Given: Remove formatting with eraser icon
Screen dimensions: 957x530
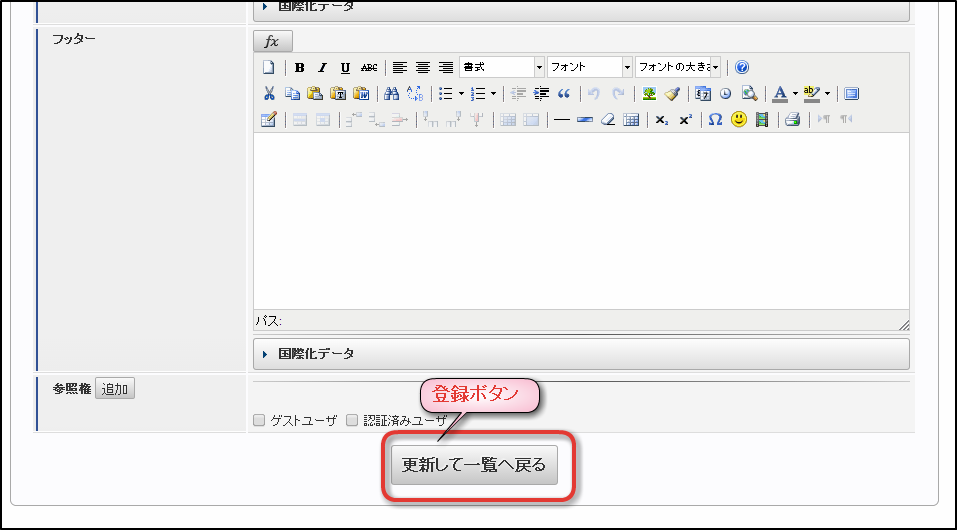Looking at the screenshot, I should [x=608, y=120].
